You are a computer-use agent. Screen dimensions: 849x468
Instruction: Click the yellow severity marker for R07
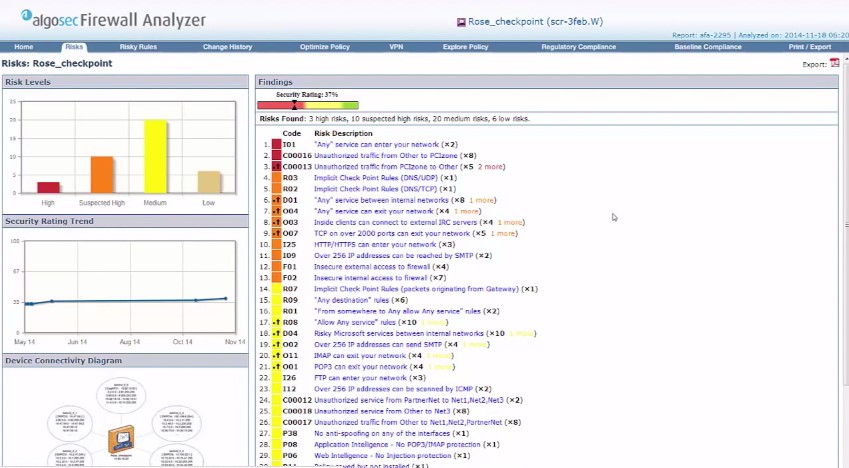276,289
